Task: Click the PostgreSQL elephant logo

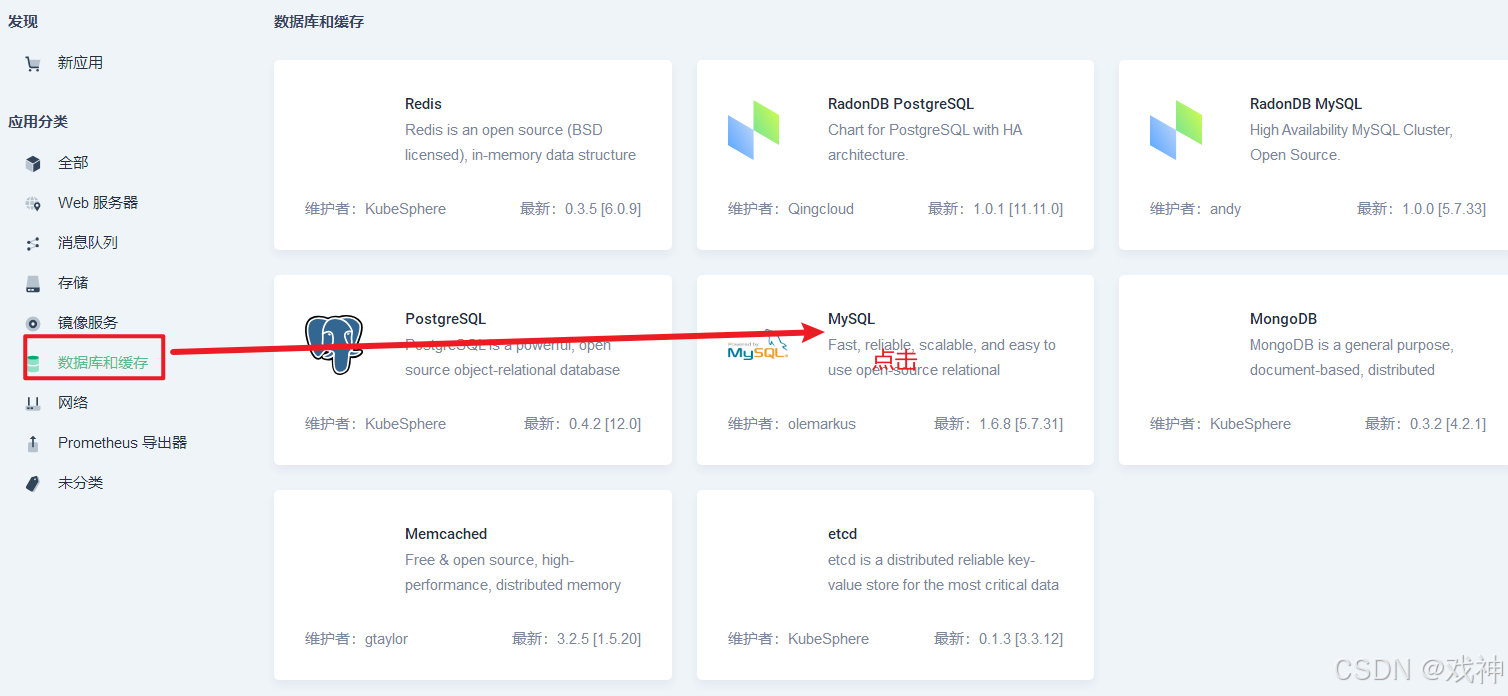Action: coord(334,345)
